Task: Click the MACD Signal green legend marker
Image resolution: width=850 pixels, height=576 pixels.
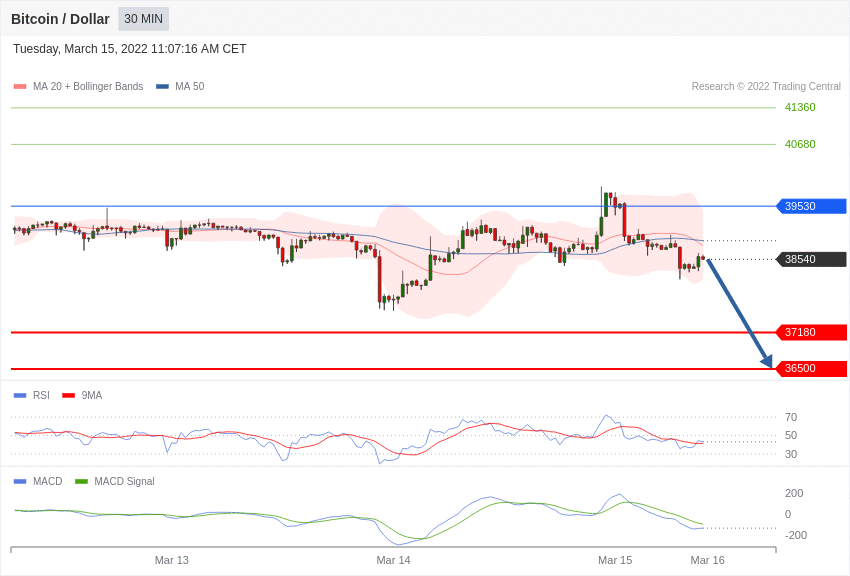Action: tap(81, 481)
